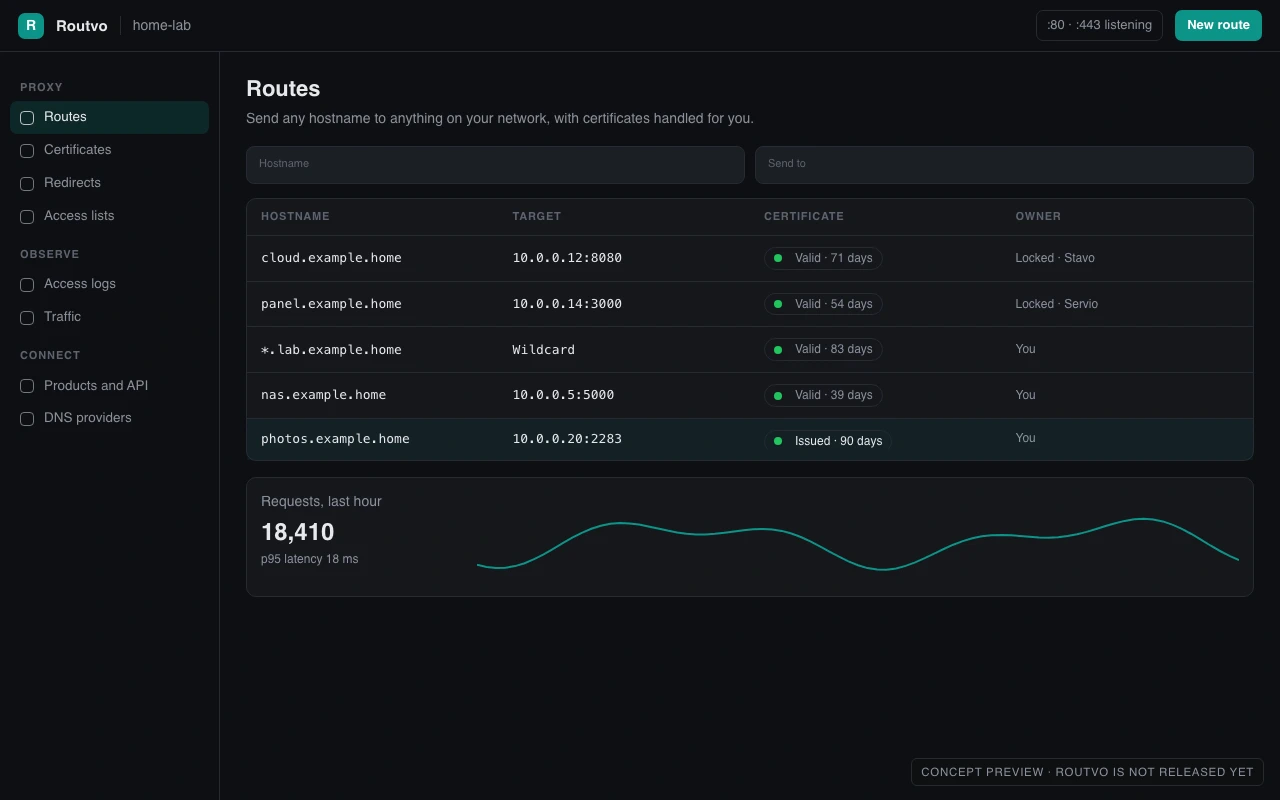Open Products and API
This screenshot has width=1280, height=800.
click(109, 385)
